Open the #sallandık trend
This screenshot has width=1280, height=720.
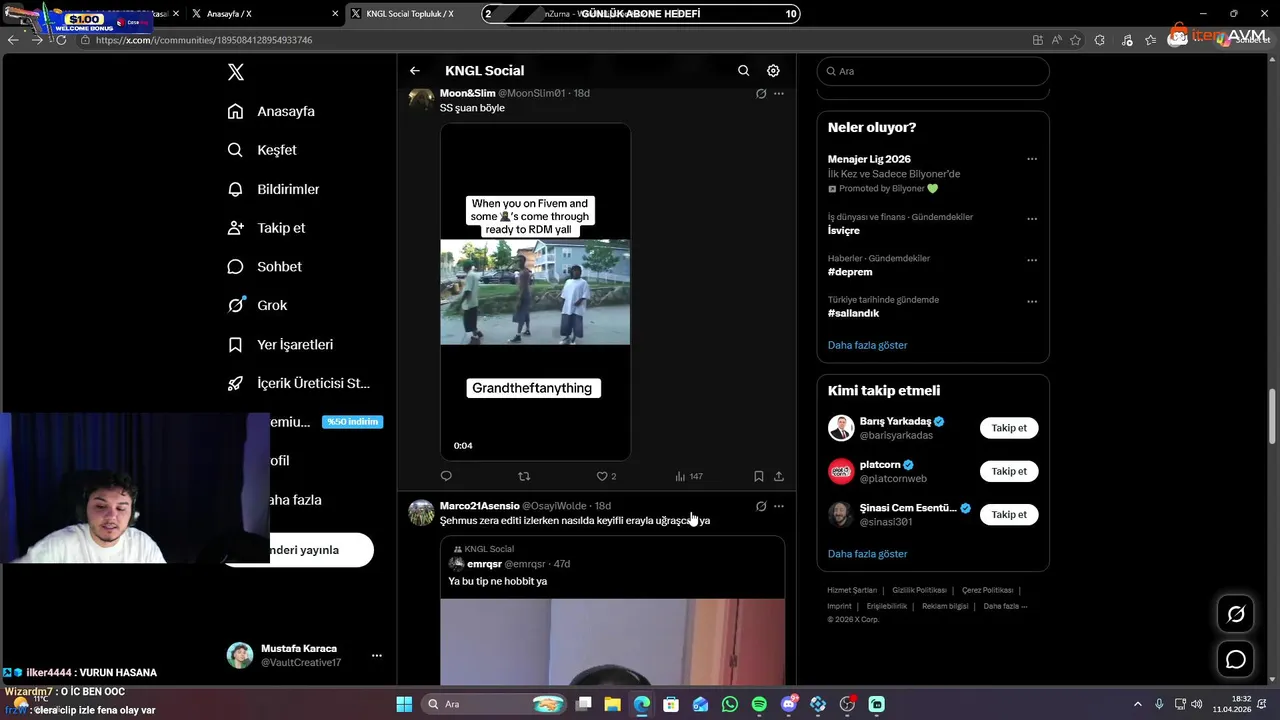click(853, 313)
